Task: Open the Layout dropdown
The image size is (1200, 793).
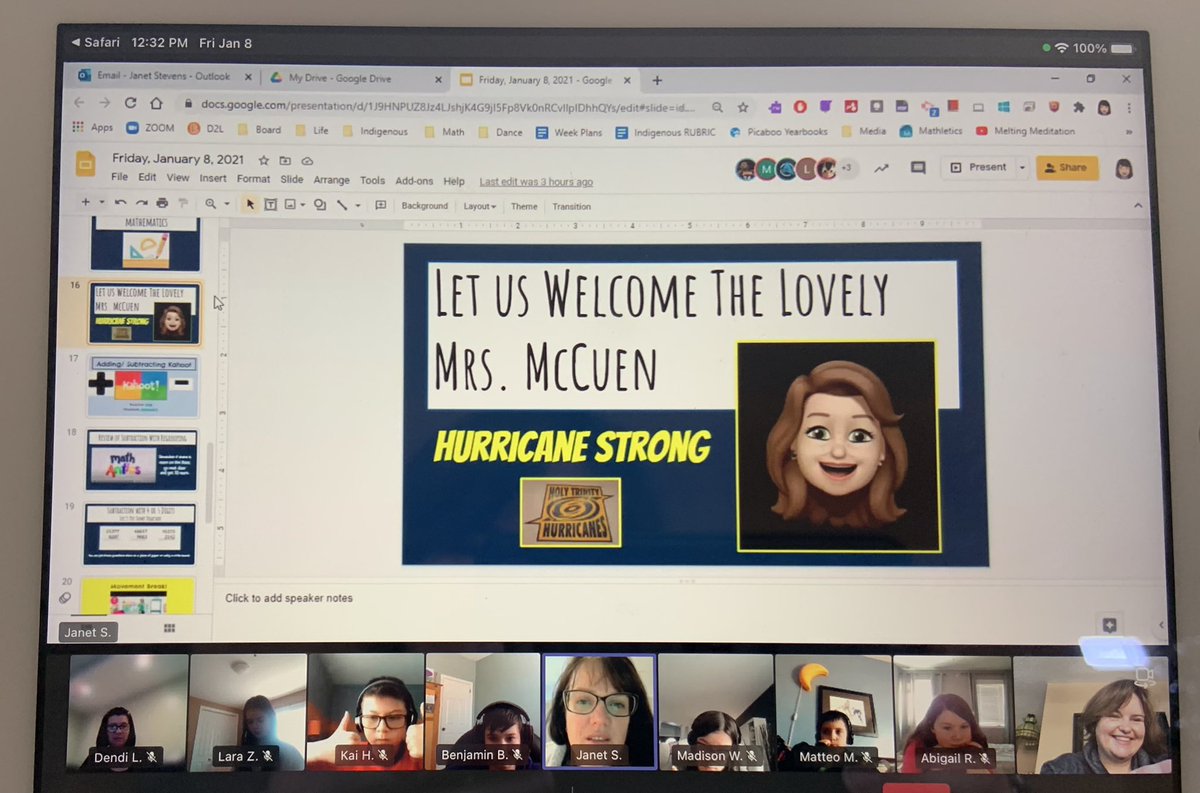Action: tap(479, 206)
